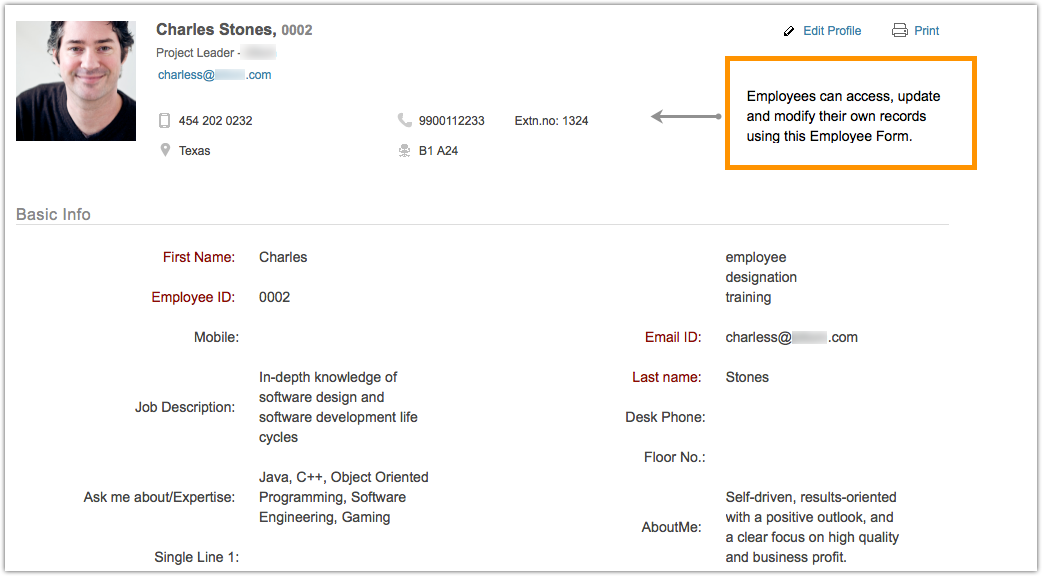Click the pencil icon beside Edit Profile
The image size is (1042, 576).
(x=789, y=31)
